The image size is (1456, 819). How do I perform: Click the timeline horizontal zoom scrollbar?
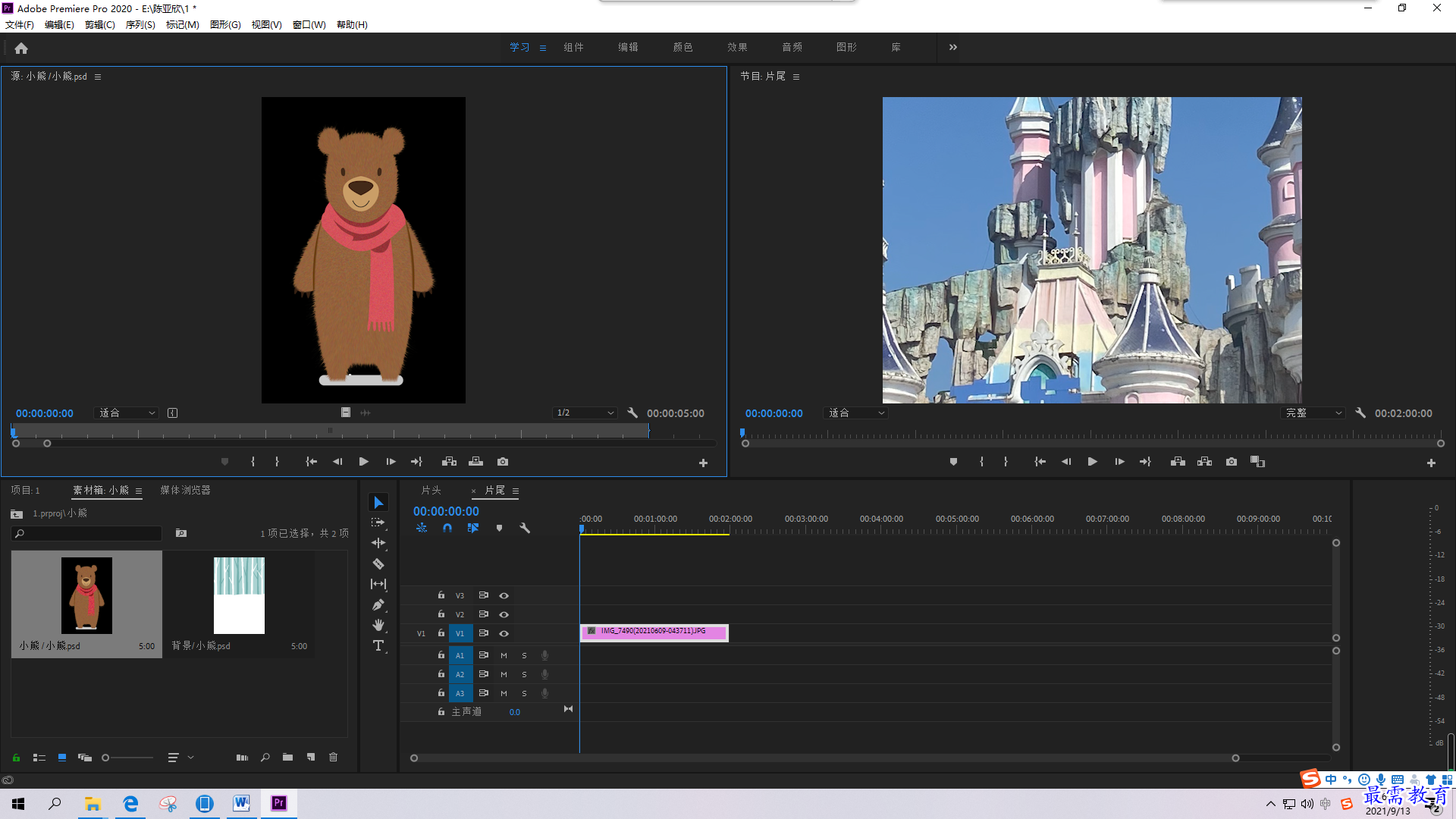(x=824, y=758)
